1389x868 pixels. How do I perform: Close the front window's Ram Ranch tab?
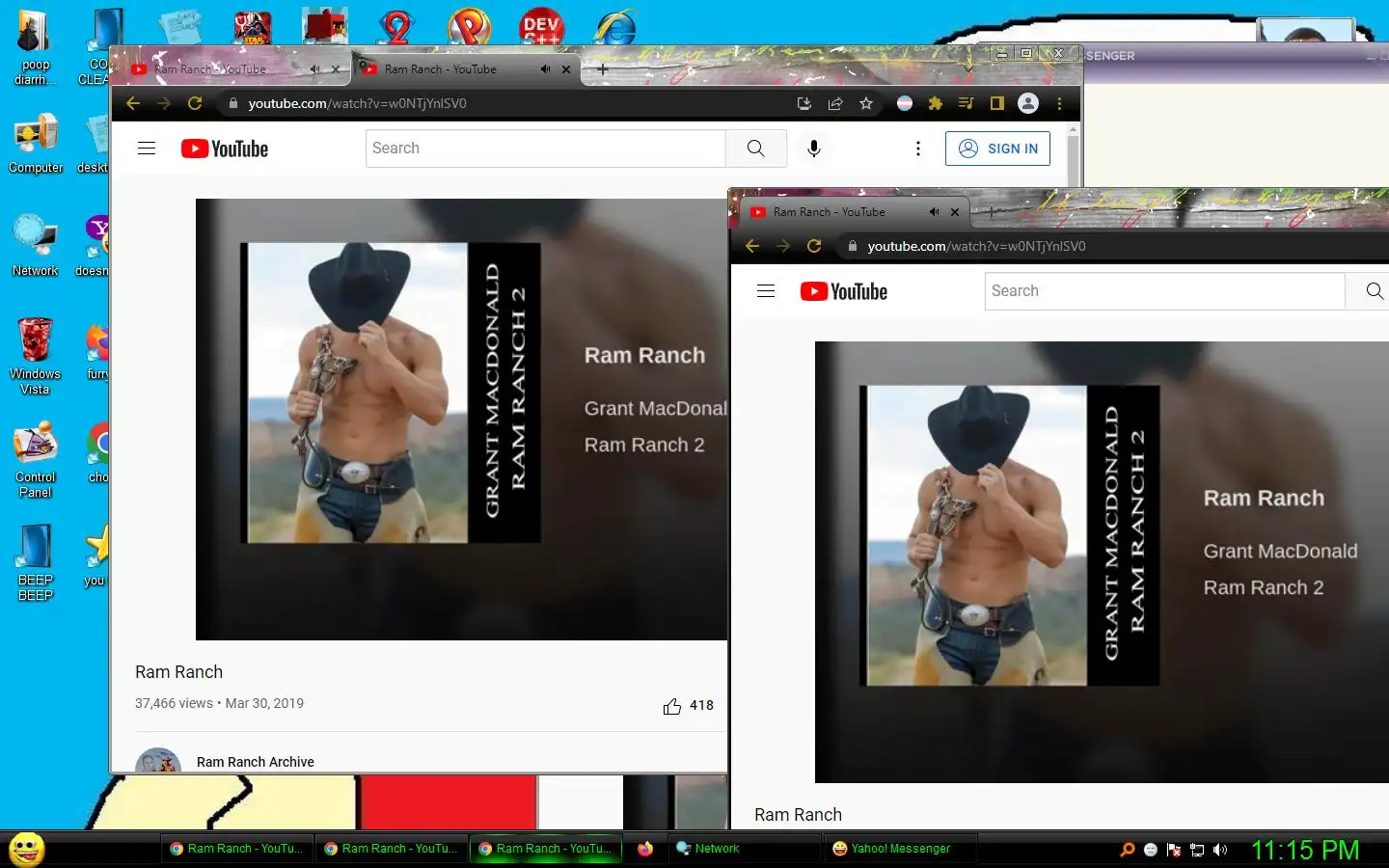[955, 212]
